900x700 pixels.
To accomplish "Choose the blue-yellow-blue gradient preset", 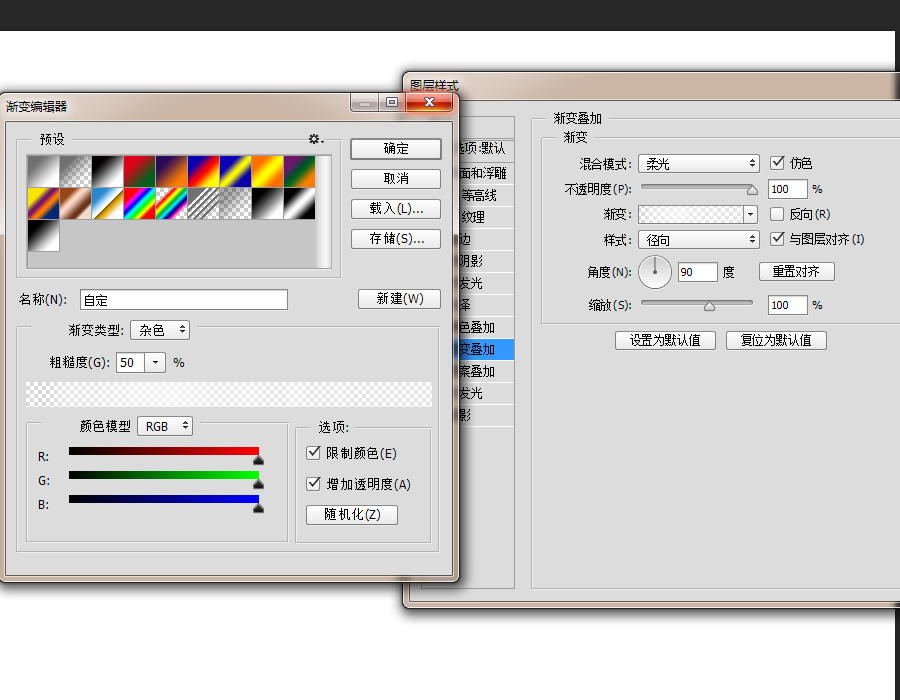I will (x=235, y=171).
